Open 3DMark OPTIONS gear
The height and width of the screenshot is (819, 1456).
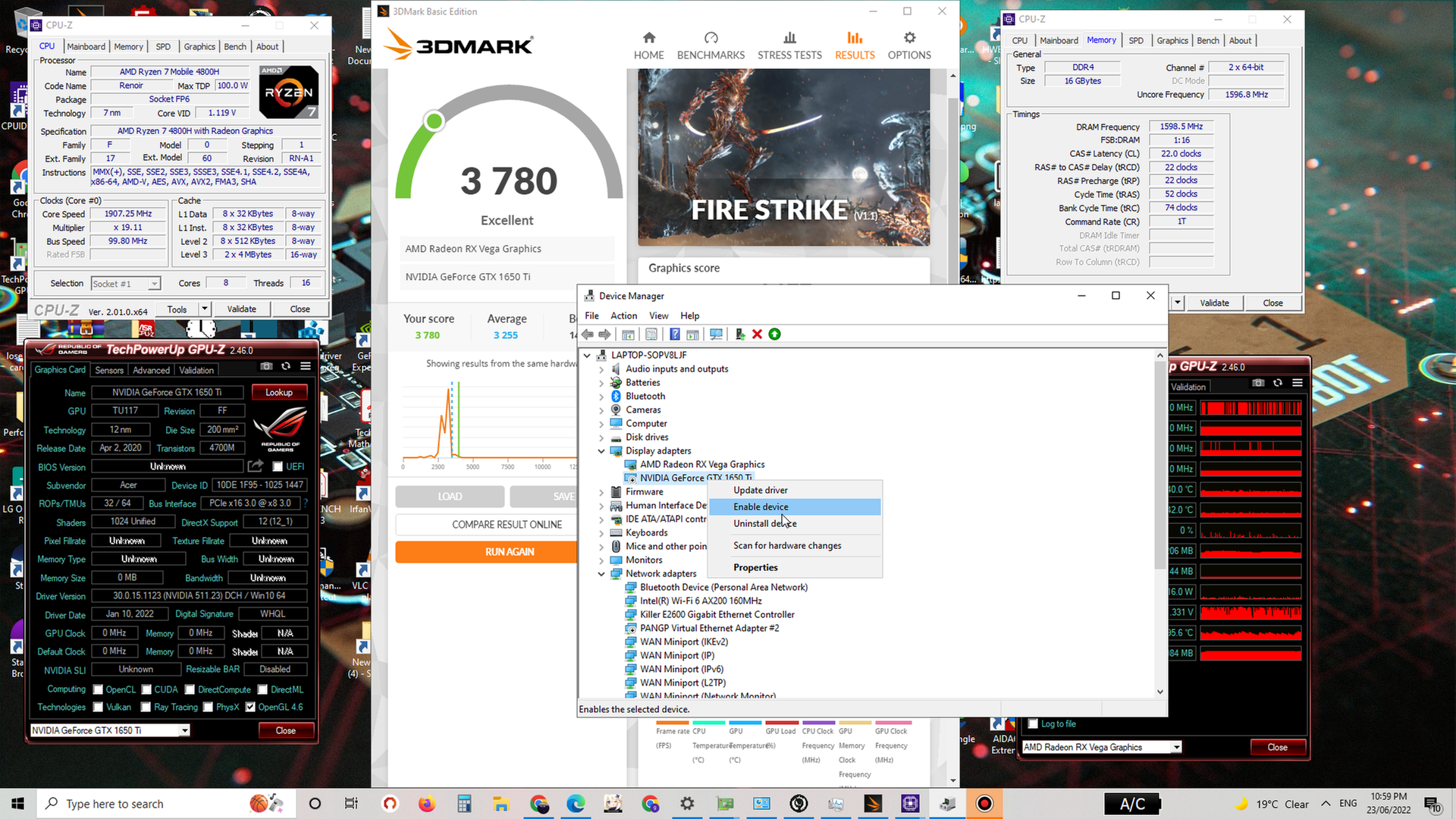click(x=909, y=46)
